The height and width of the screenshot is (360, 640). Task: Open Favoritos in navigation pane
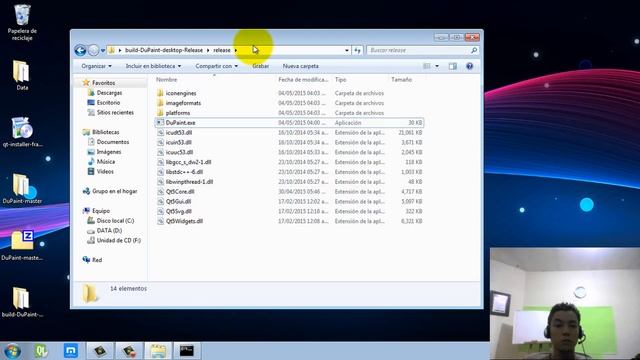pyautogui.click(x=103, y=83)
